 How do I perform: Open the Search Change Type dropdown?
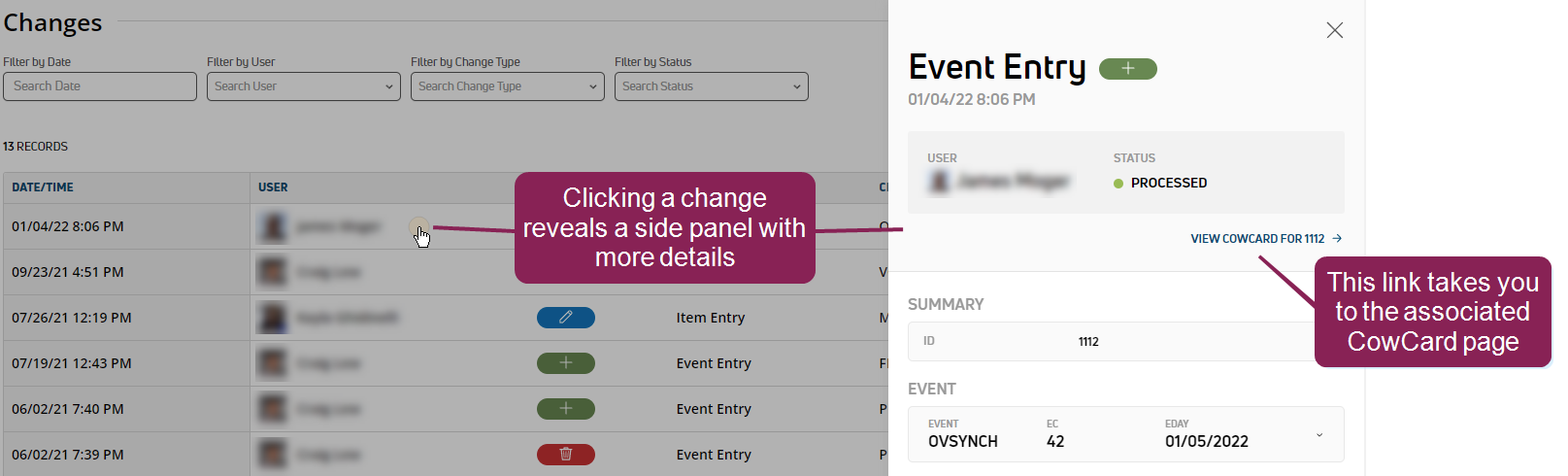[x=507, y=86]
